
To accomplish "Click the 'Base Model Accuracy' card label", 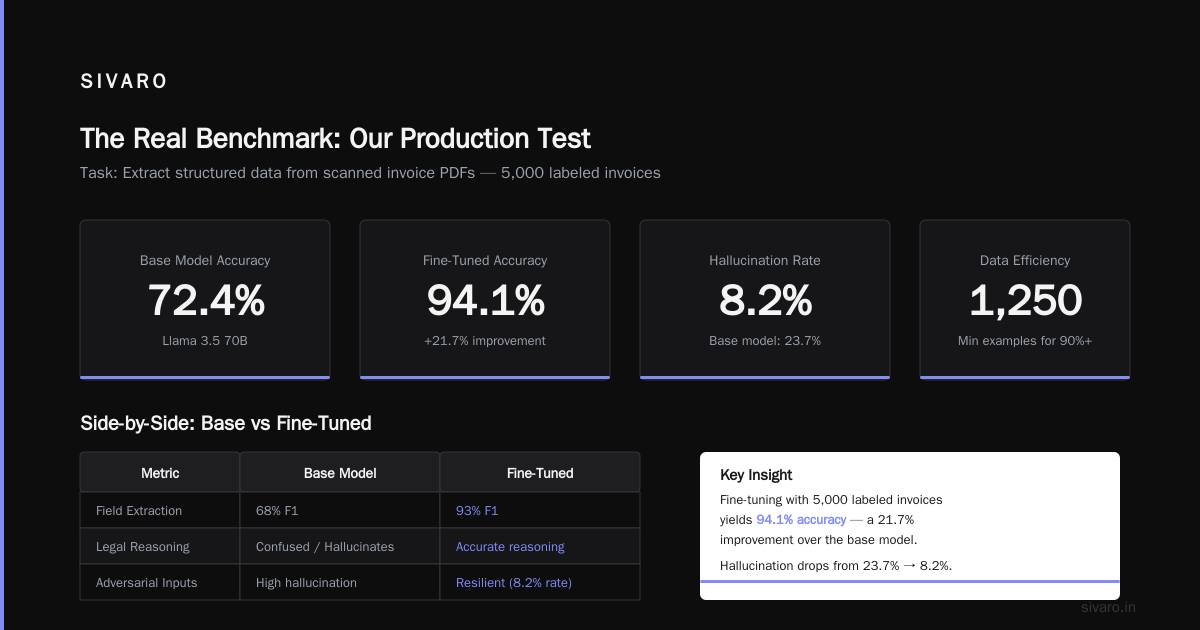I will 205,260.
